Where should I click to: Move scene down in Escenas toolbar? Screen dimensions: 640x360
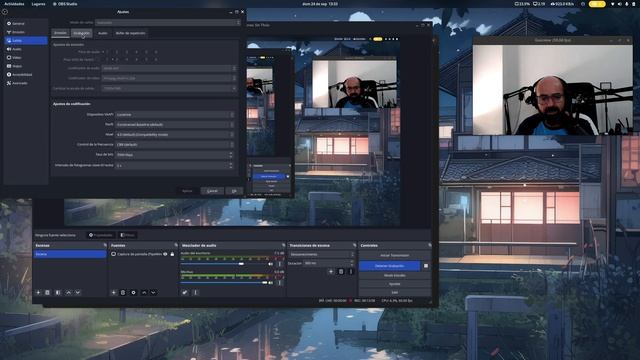click(x=78, y=293)
